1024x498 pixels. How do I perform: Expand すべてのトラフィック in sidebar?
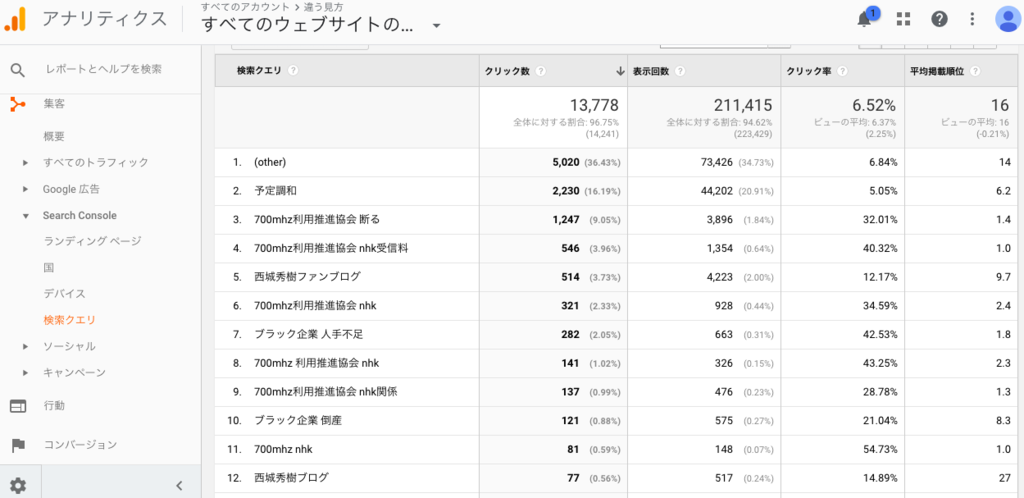click(x=25, y=163)
